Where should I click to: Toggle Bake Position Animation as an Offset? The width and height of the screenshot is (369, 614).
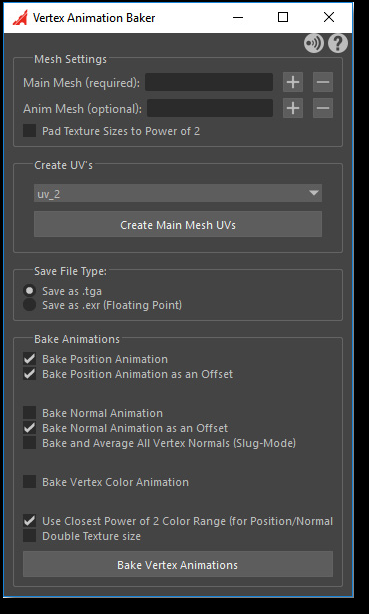(29, 374)
